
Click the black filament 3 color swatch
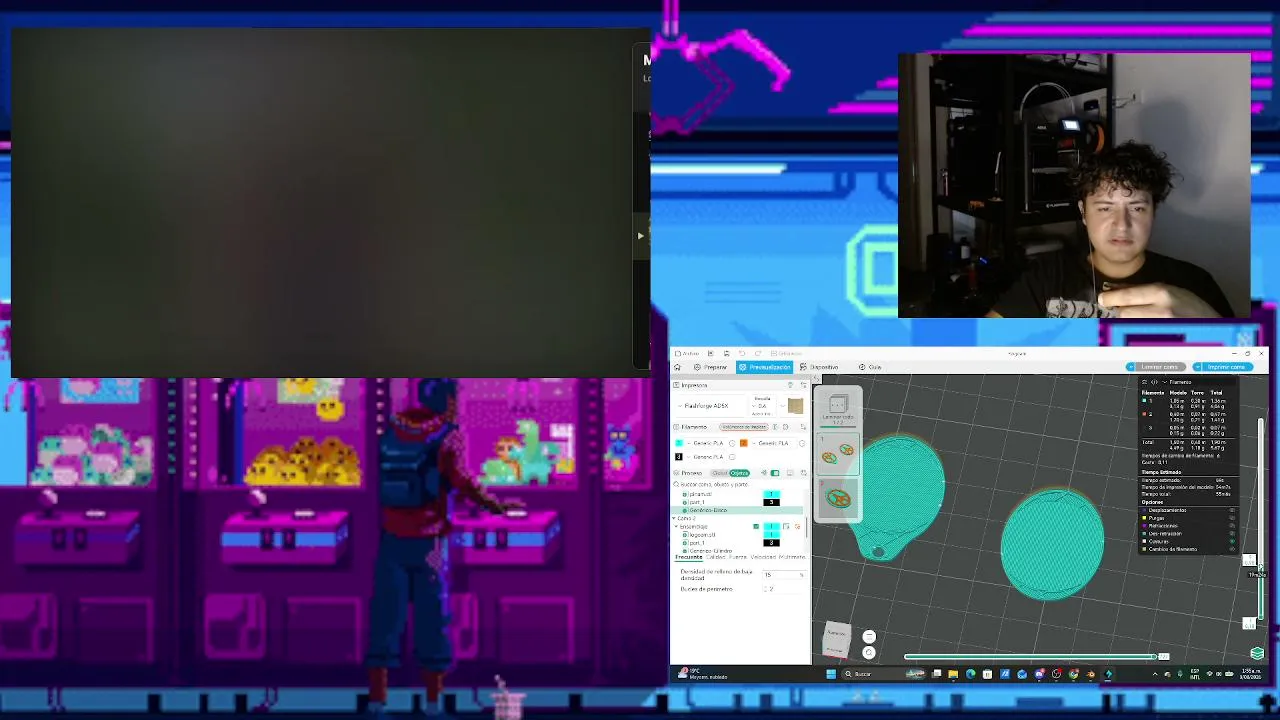pyautogui.click(x=679, y=457)
